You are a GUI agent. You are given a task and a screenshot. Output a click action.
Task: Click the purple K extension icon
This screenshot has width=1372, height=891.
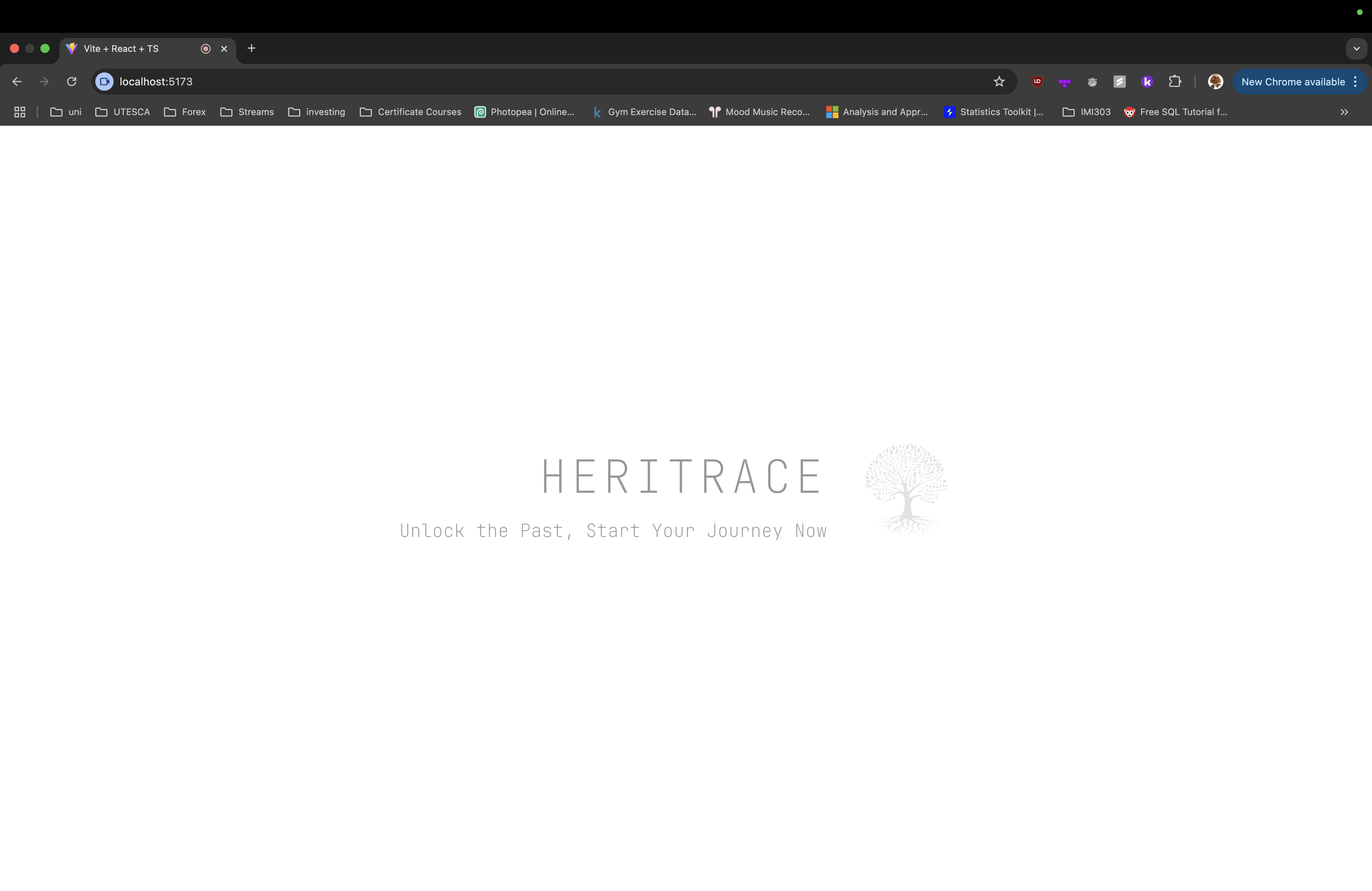pyautogui.click(x=1147, y=82)
